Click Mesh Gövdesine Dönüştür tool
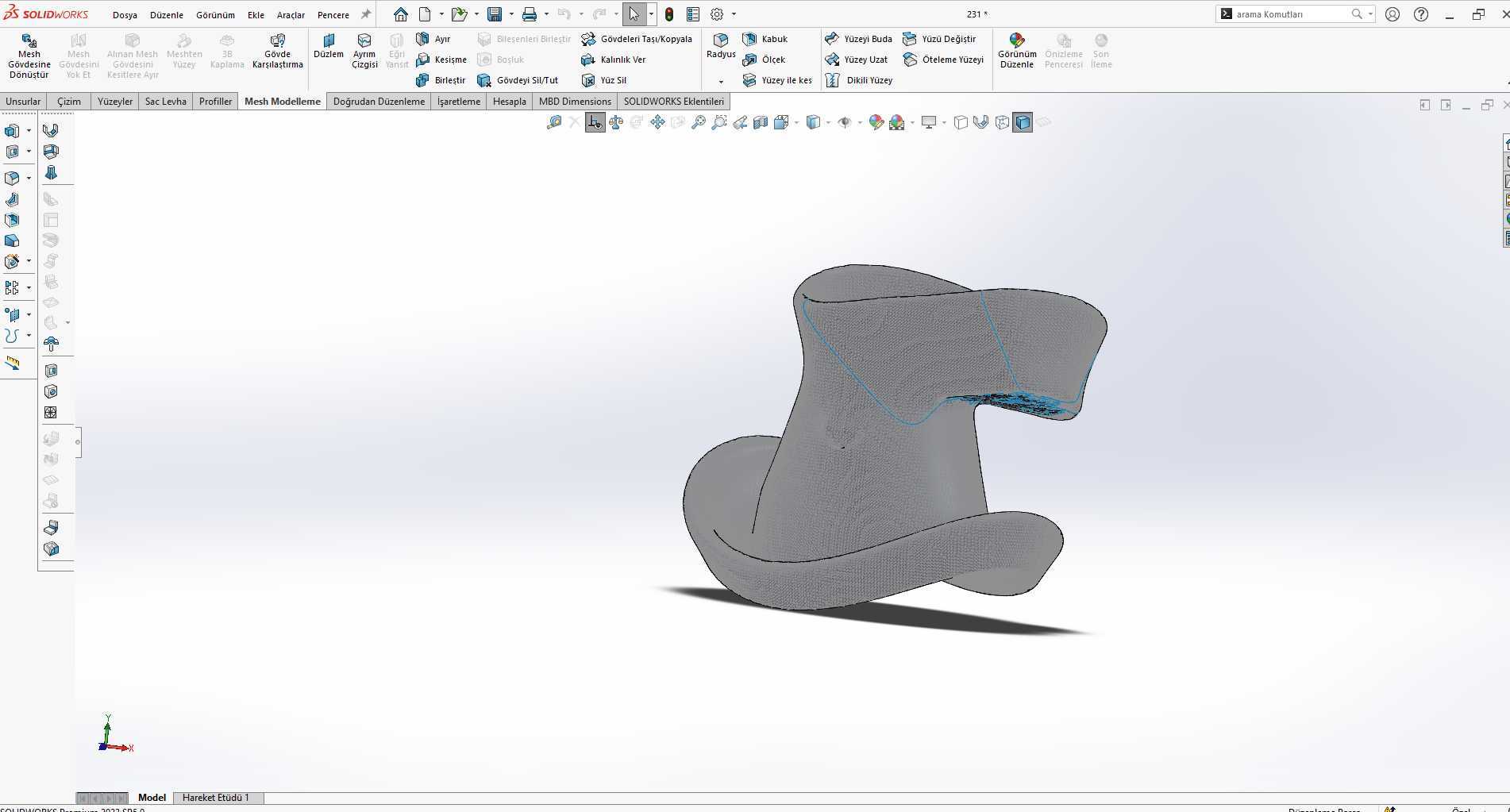 point(29,56)
